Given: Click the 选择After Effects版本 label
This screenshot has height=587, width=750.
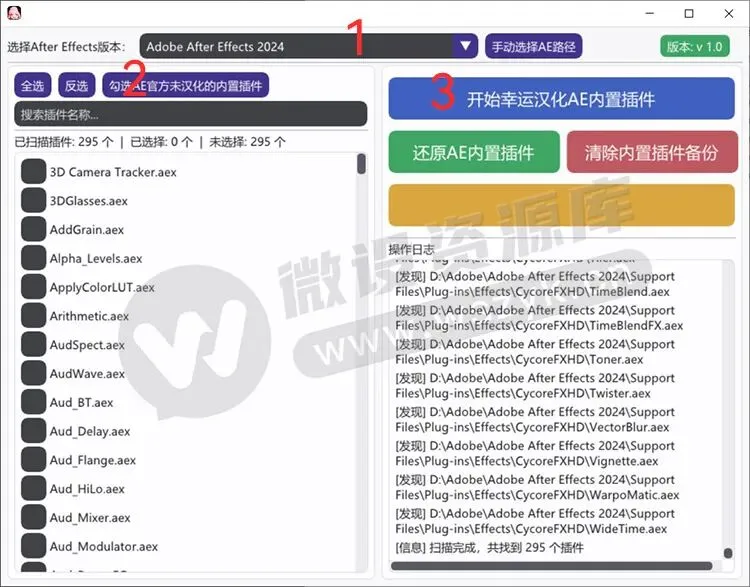Looking at the screenshot, I should click(x=66, y=47).
